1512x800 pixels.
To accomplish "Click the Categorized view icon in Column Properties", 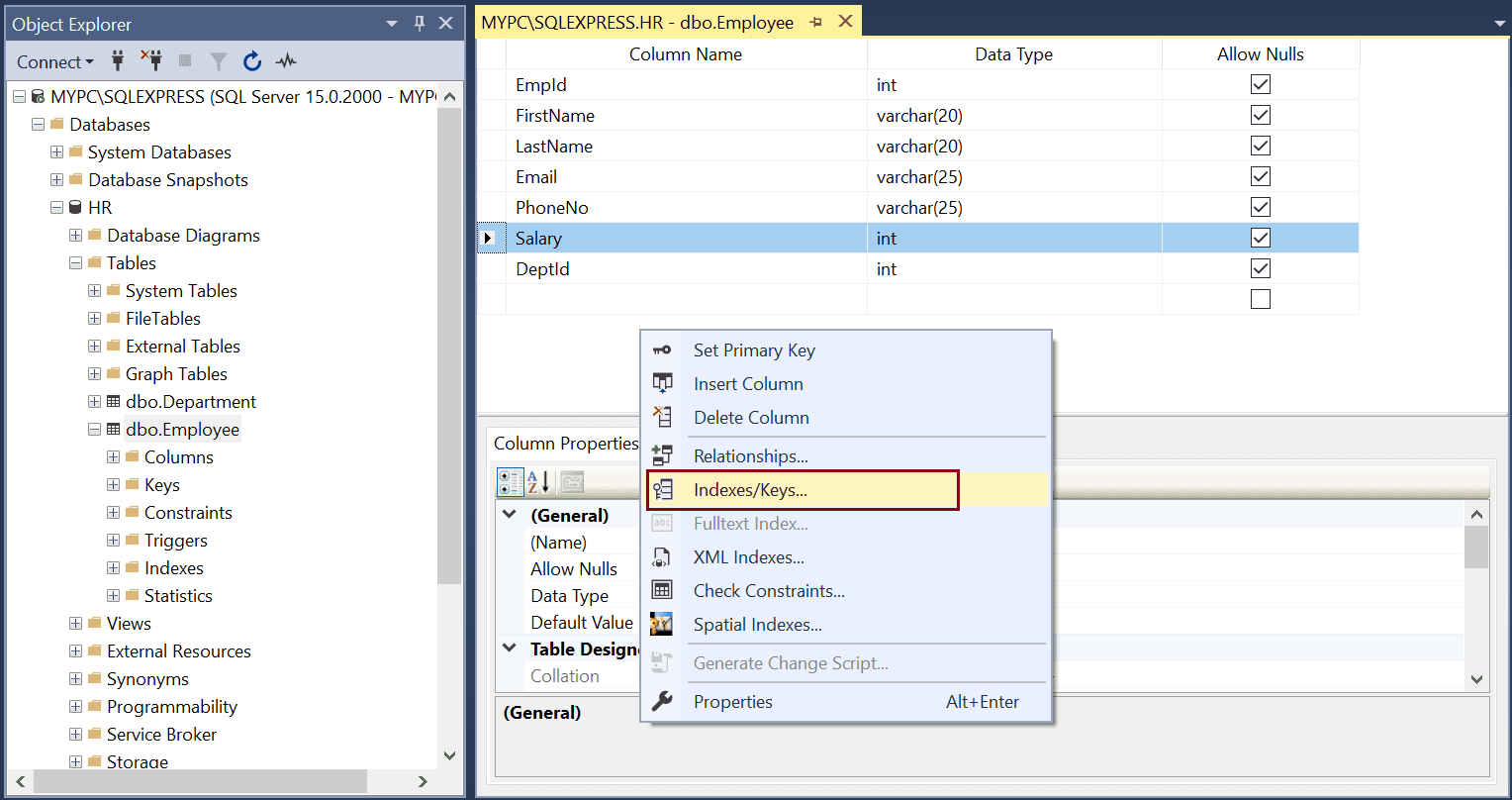I will point(511,482).
